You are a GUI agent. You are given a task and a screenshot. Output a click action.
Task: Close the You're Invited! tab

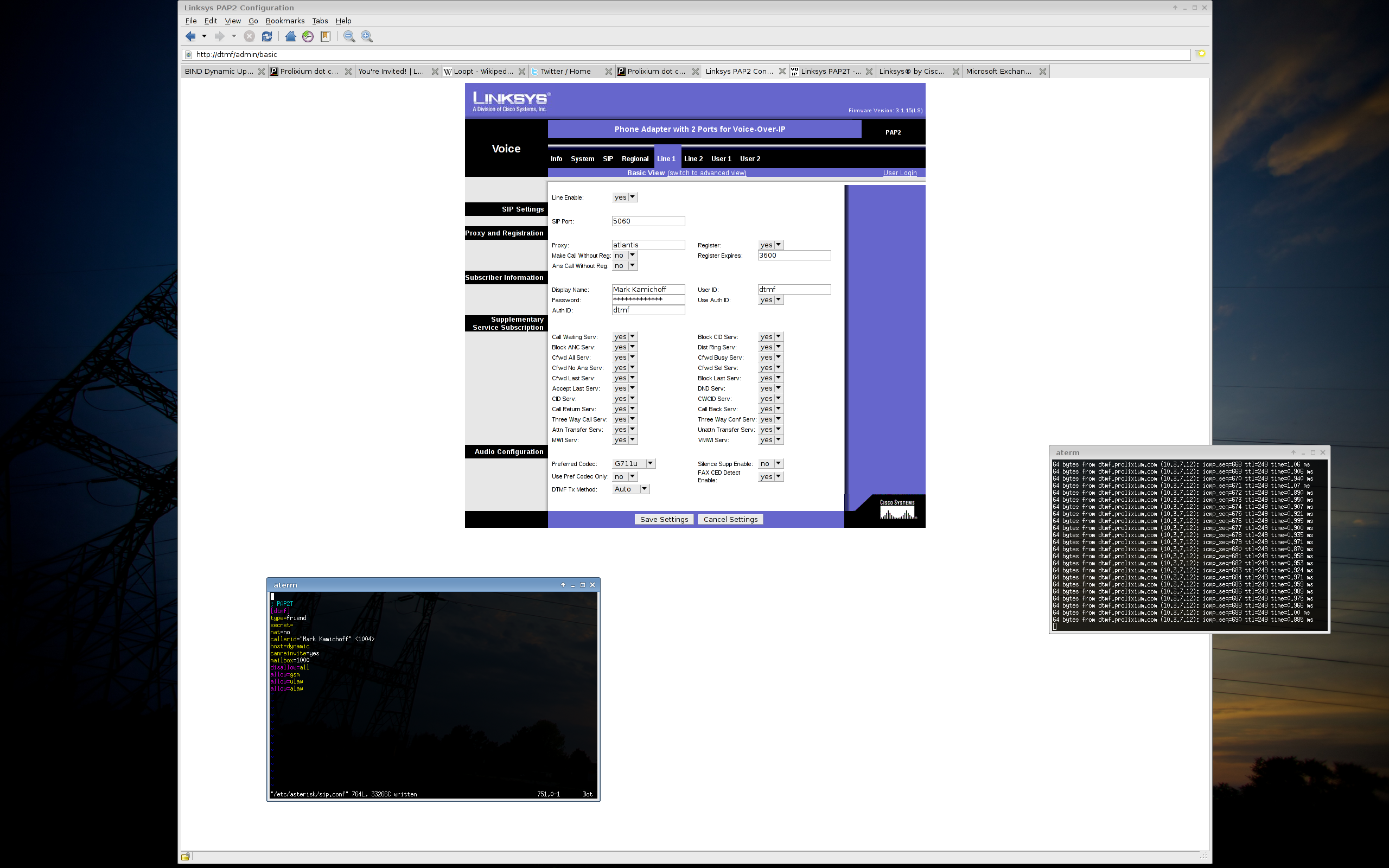435,71
